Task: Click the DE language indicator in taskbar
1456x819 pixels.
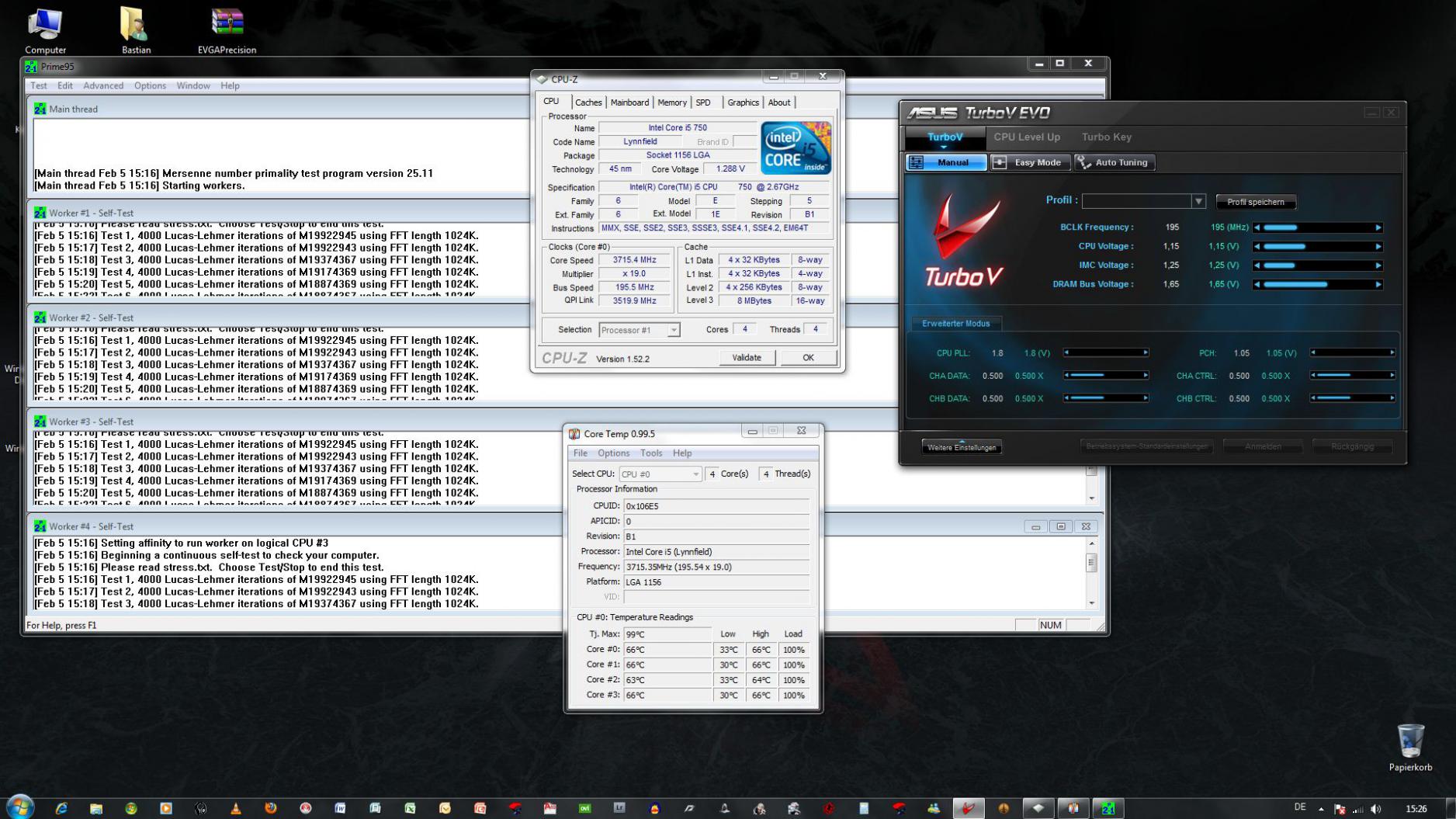Action: (x=1300, y=807)
